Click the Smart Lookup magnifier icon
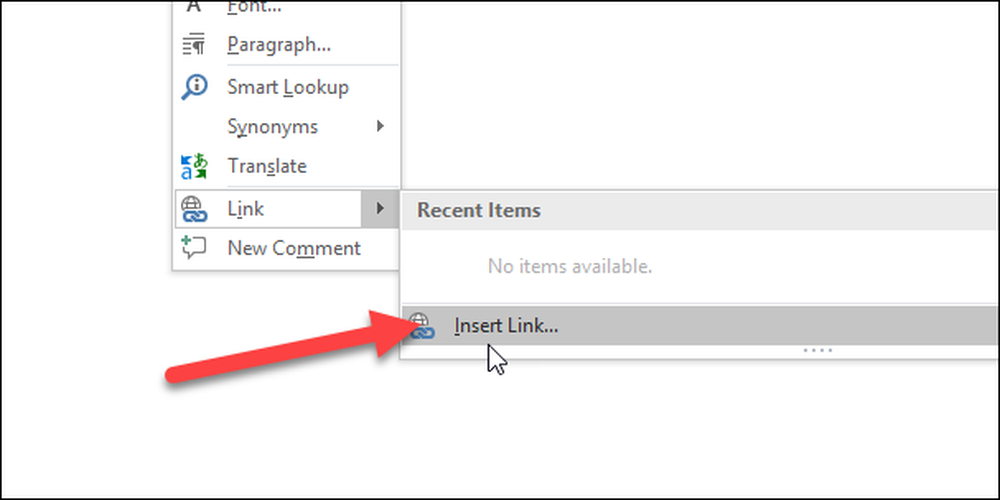This screenshot has width=1000, height=500. (x=194, y=87)
